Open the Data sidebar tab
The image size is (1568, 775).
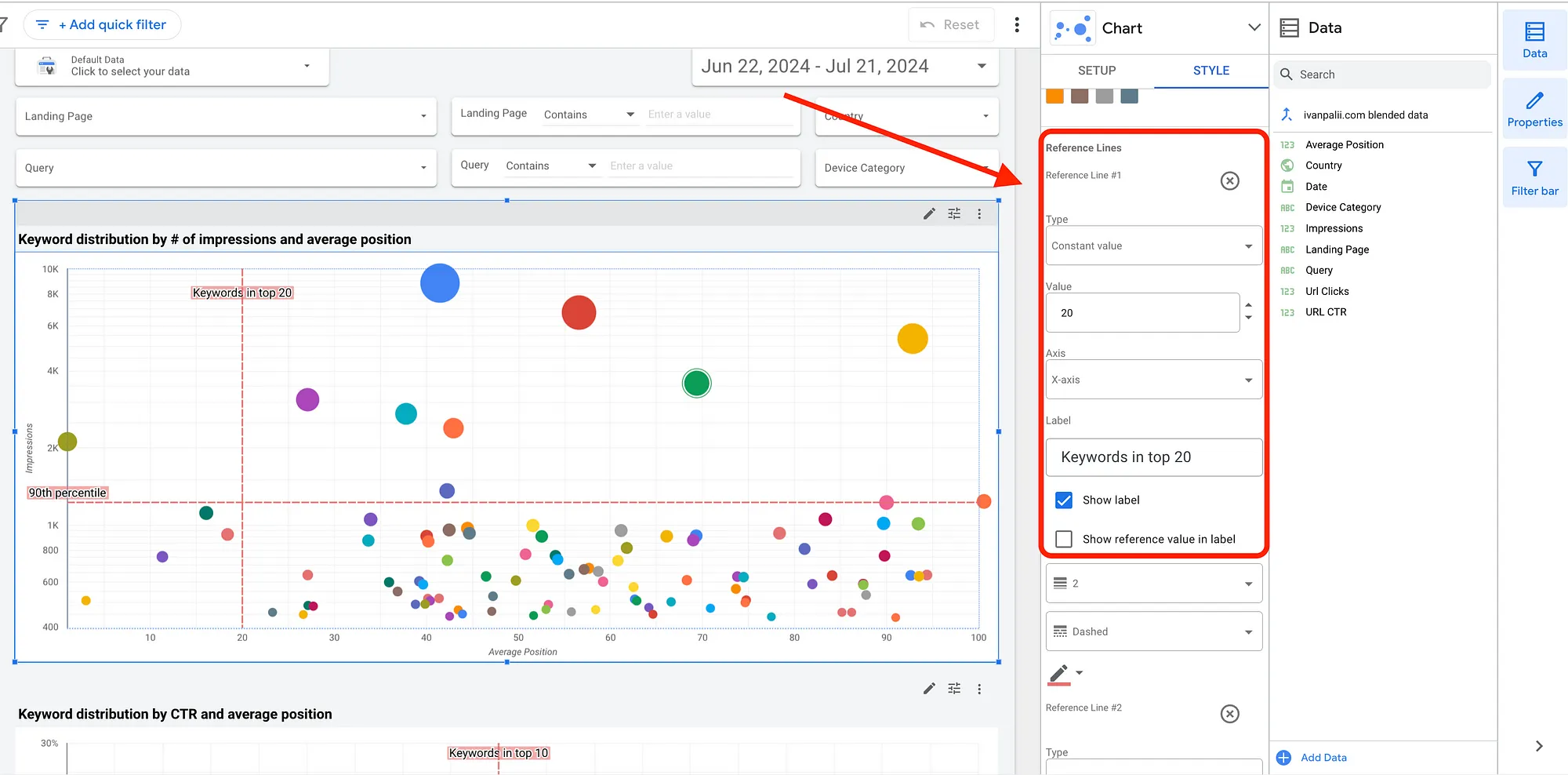pyautogui.click(x=1534, y=39)
